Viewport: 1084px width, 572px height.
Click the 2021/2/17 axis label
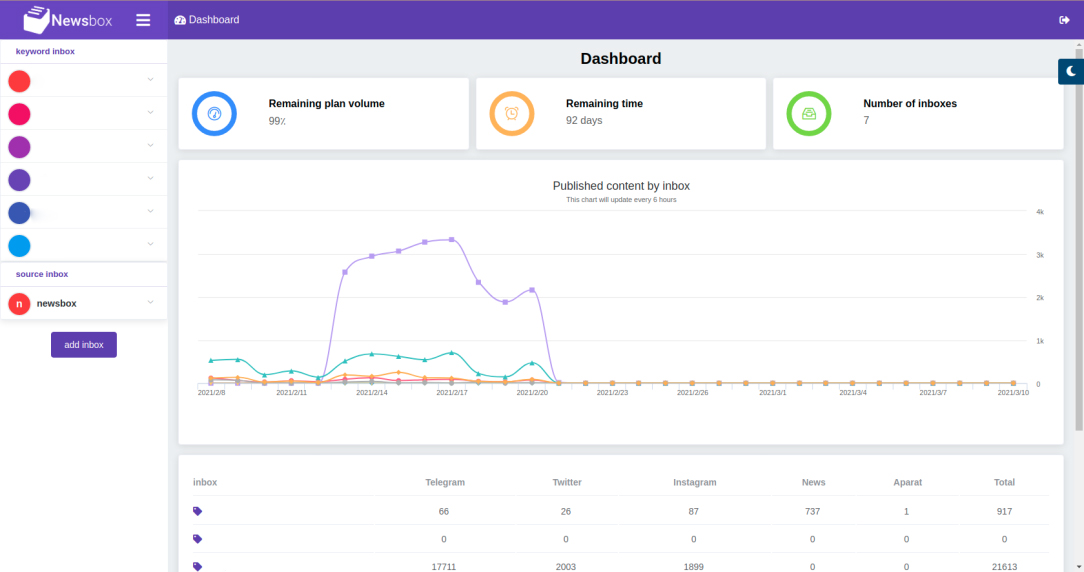(451, 392)
